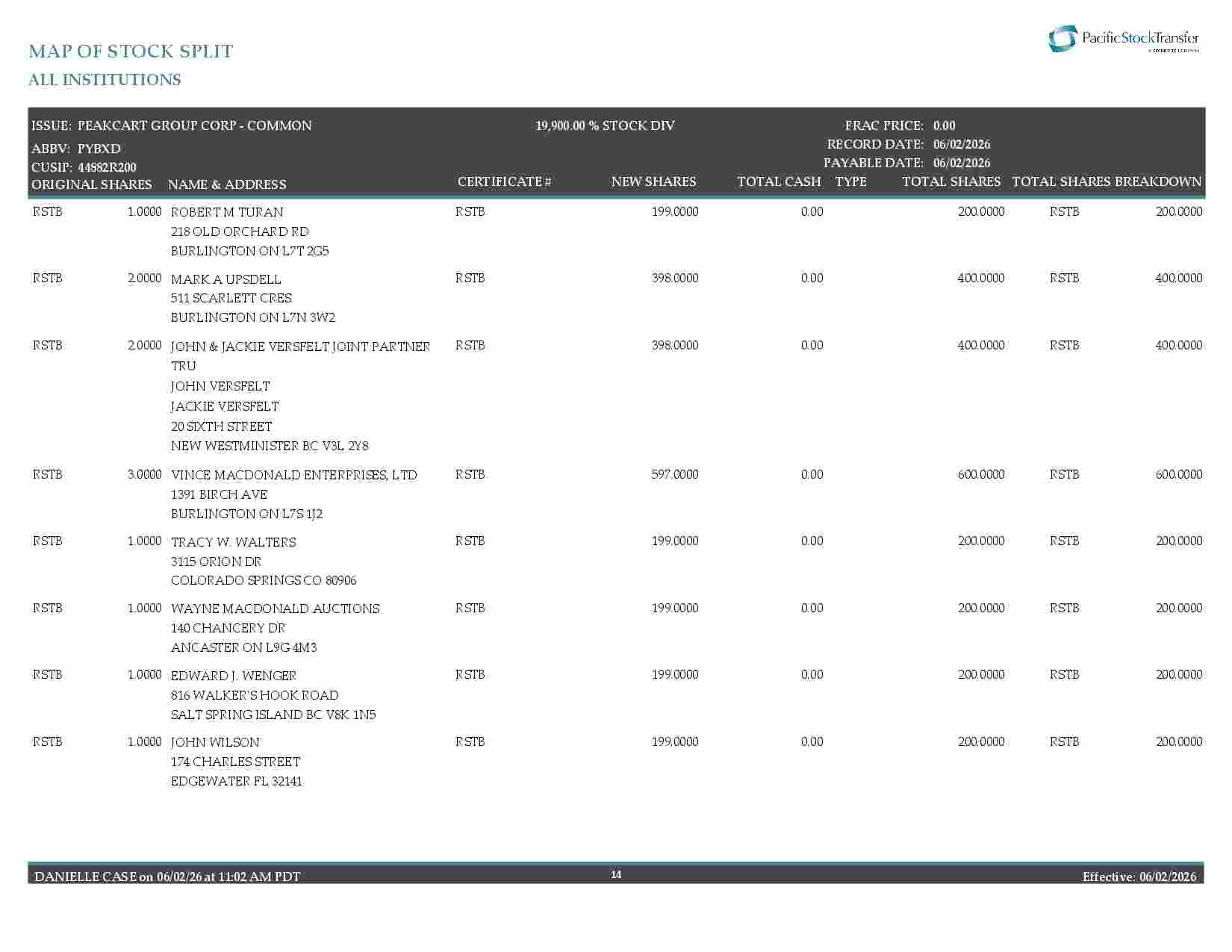Click JOHN & JACKIE VERSFELT JOINT PARTNER name
Image resolution: width=1232 pixels, height=952 pixels.
point(301,346)
